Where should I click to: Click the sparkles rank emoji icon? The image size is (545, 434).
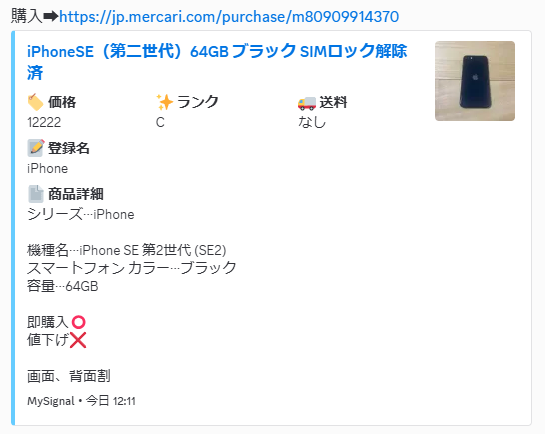[x=164, y=102]
